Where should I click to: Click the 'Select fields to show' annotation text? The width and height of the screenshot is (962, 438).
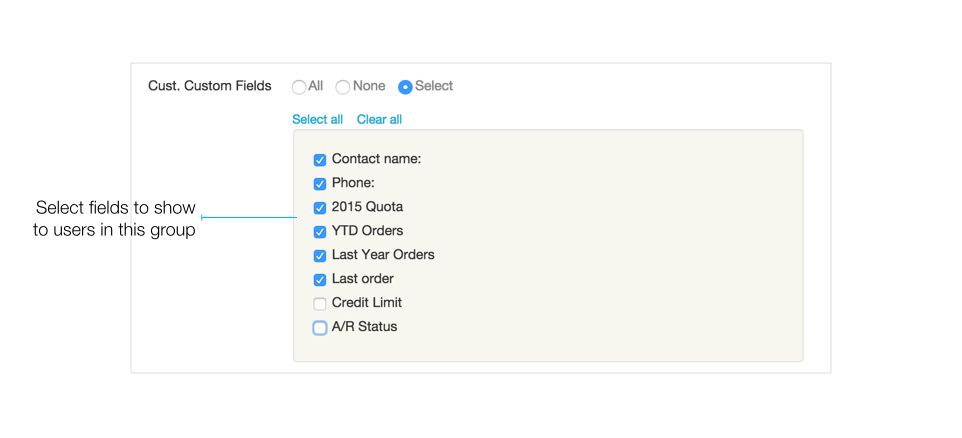point(115,208)
